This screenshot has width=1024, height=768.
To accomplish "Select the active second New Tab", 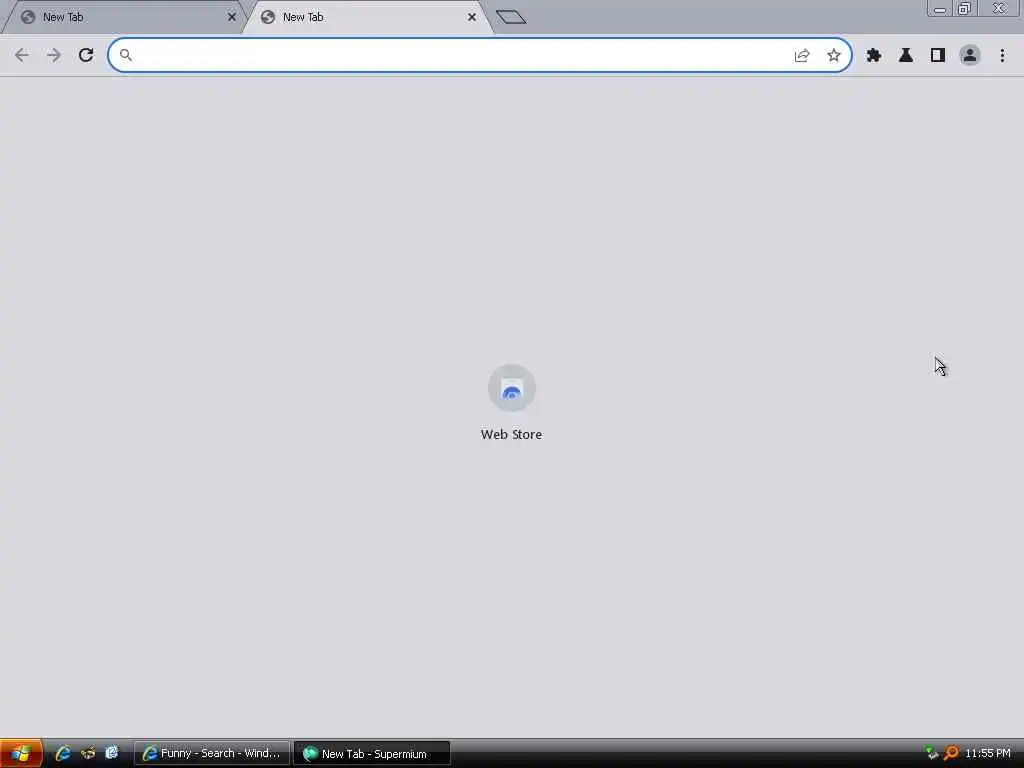I will pos(368,17).
